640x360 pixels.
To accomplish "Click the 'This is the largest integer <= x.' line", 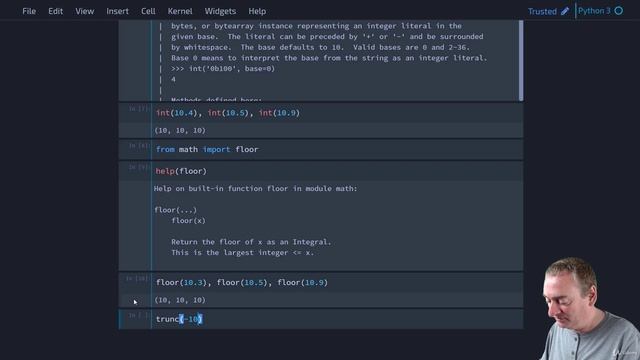I will point(242,253).
